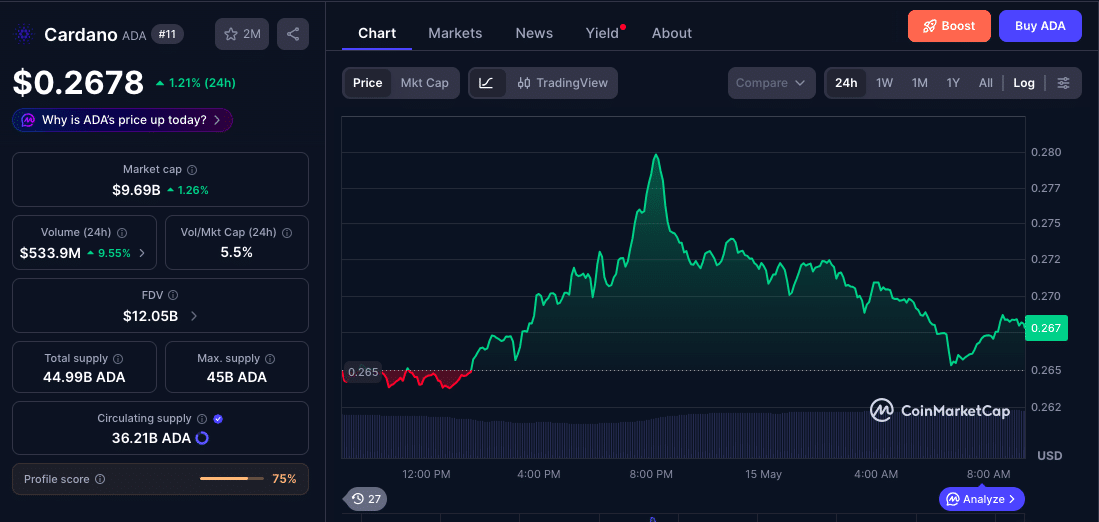Open the Compare dropdown
1099x522 pixels.
[x=771, y=83]
